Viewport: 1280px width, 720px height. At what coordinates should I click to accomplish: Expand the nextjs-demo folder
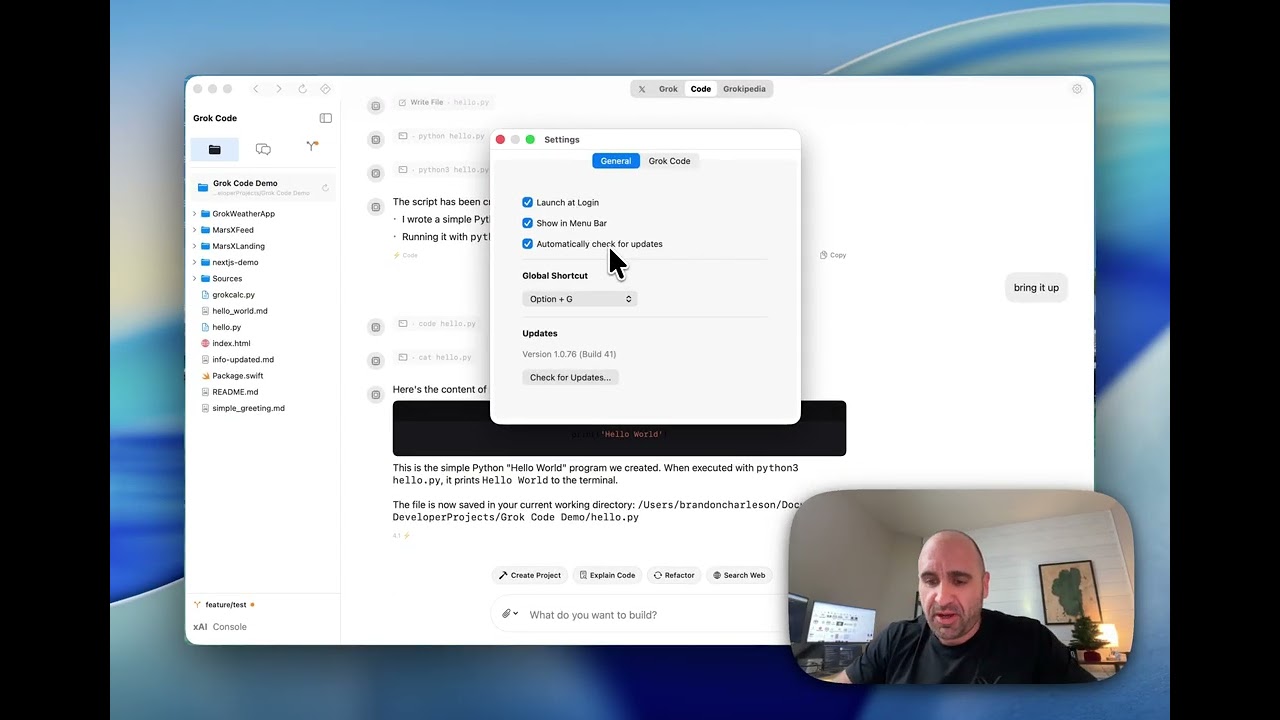(194, 262)
